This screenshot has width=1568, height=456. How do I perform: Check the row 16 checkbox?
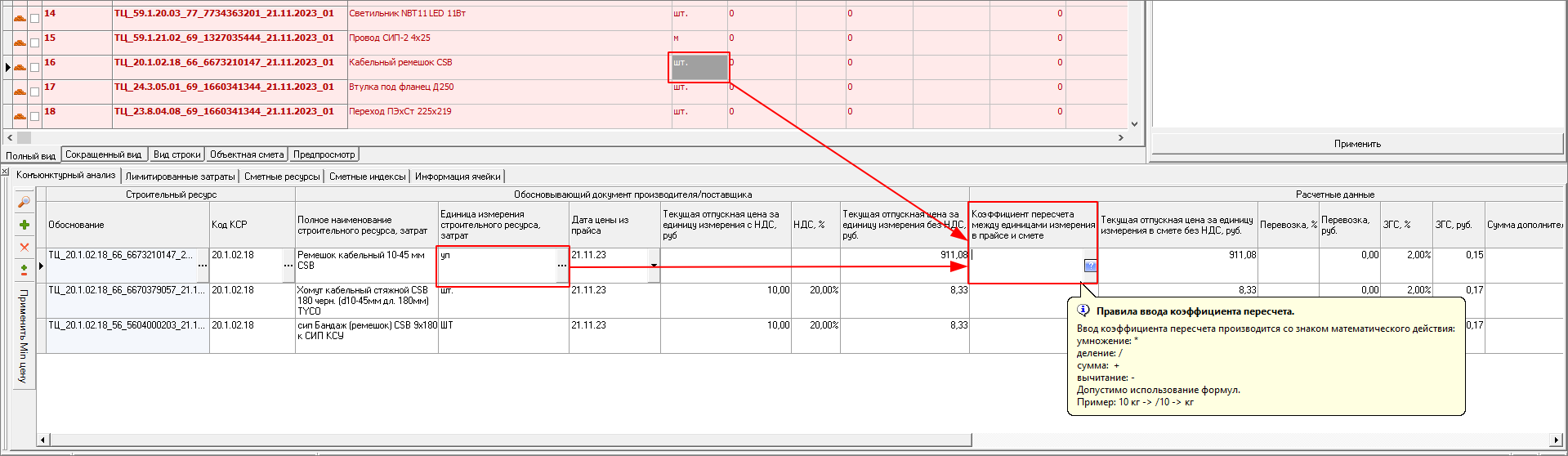coord(34,67)
